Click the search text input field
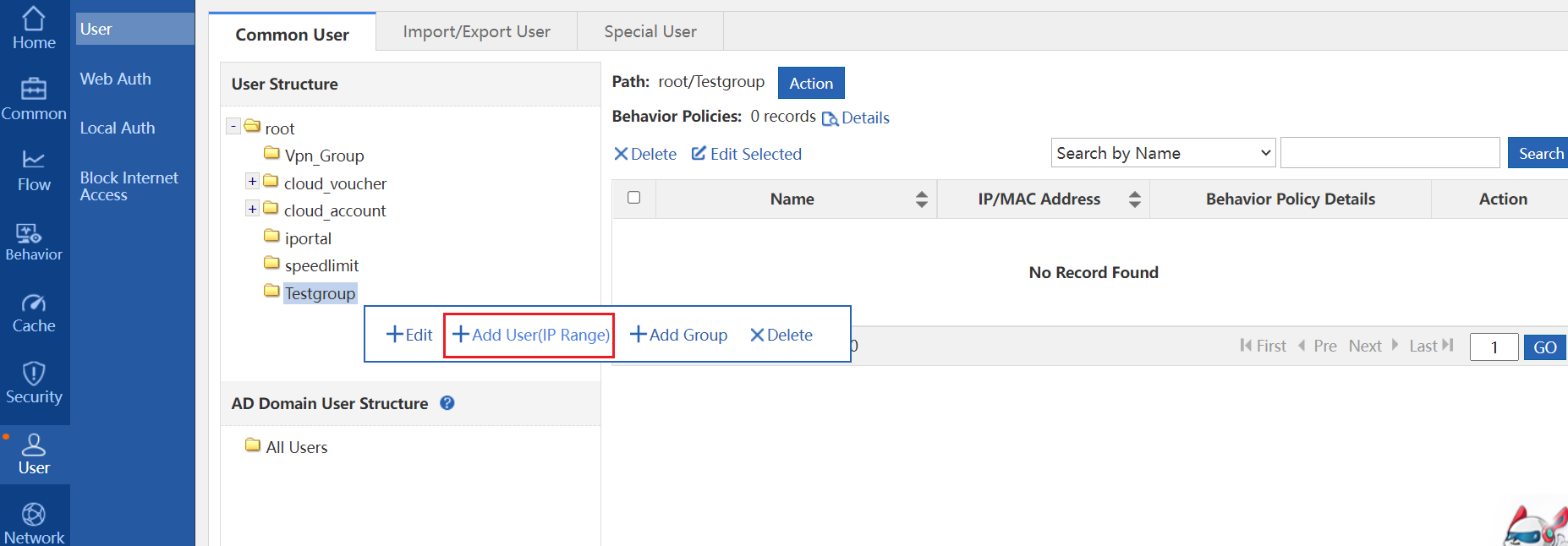 click(1390, 153)
